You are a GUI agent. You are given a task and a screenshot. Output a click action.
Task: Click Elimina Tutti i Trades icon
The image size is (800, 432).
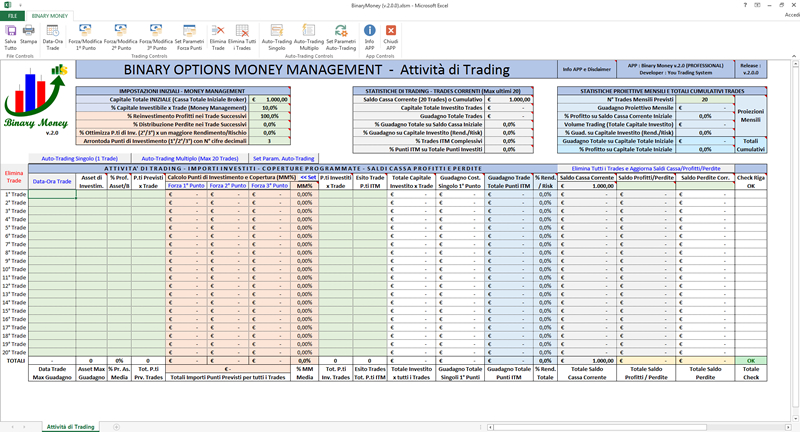click(x=242, y=37)
